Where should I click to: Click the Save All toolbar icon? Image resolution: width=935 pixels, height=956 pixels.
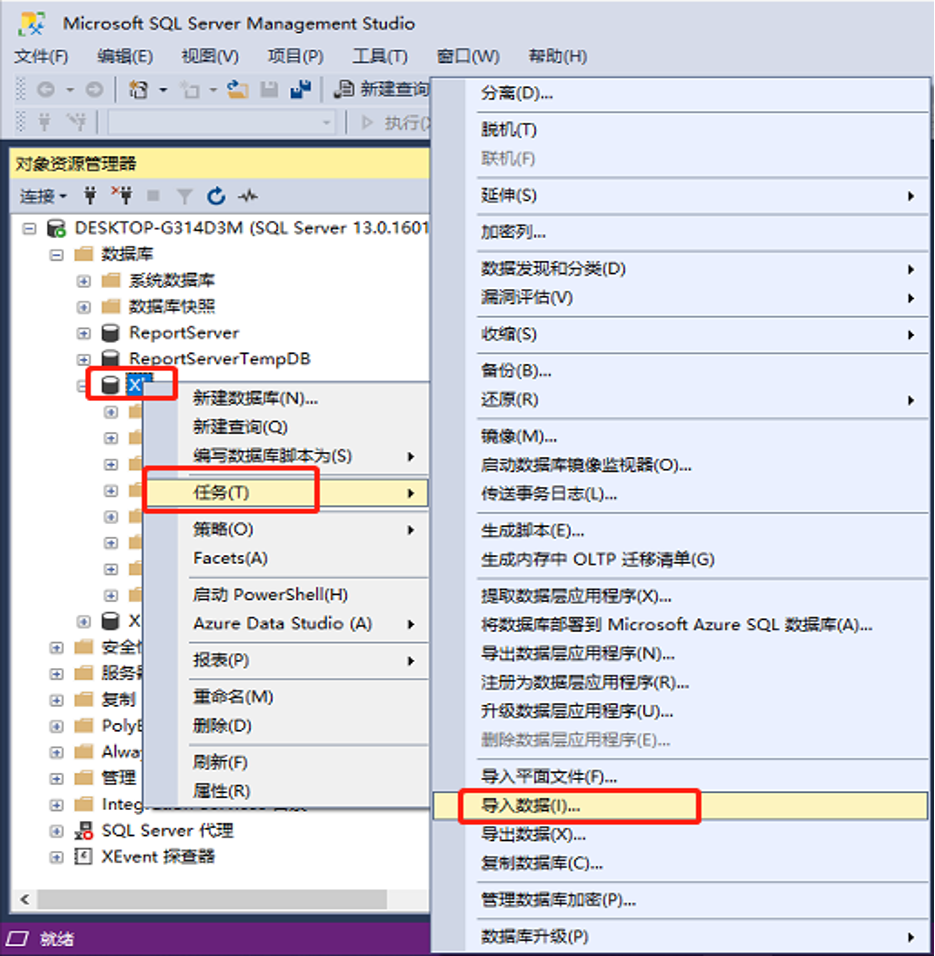300,90
